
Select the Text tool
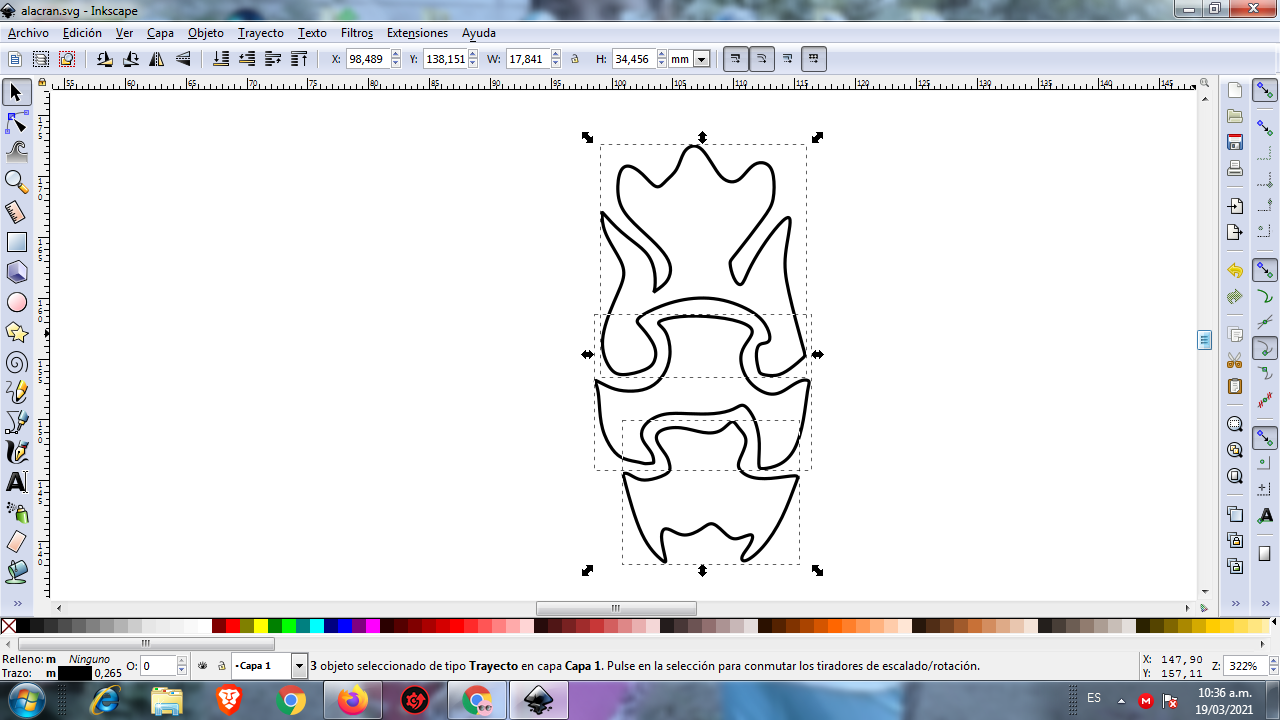pyautogui.click(x=16, y=482)
